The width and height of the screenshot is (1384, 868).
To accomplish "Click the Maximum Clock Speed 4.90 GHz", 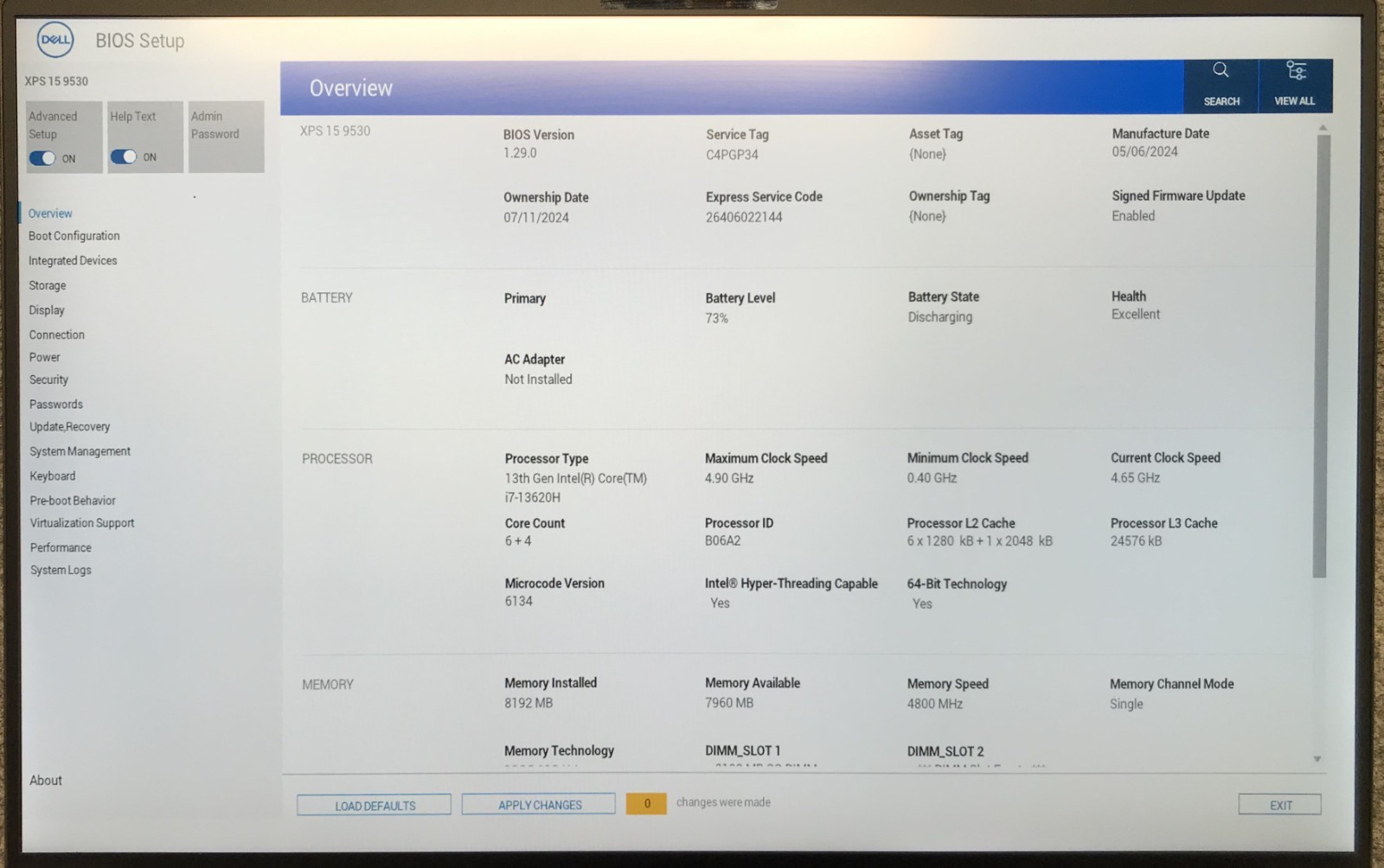I will click(729, 478).
